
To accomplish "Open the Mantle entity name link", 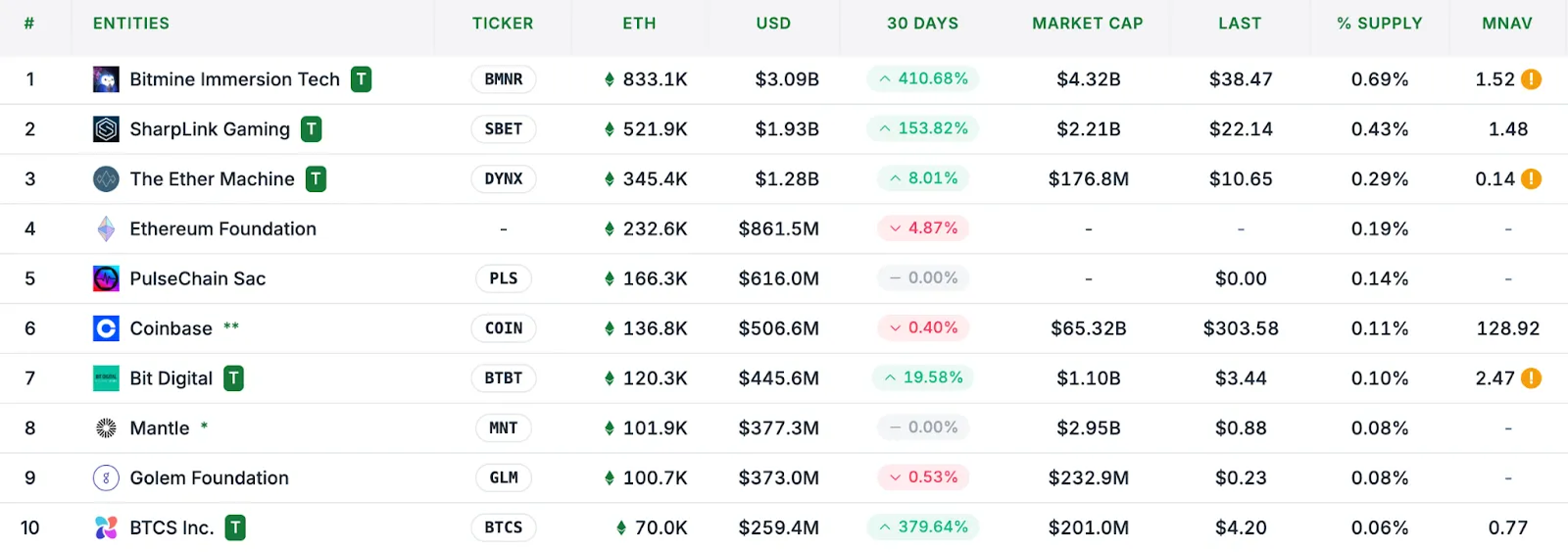I will (x=160, y=428).
